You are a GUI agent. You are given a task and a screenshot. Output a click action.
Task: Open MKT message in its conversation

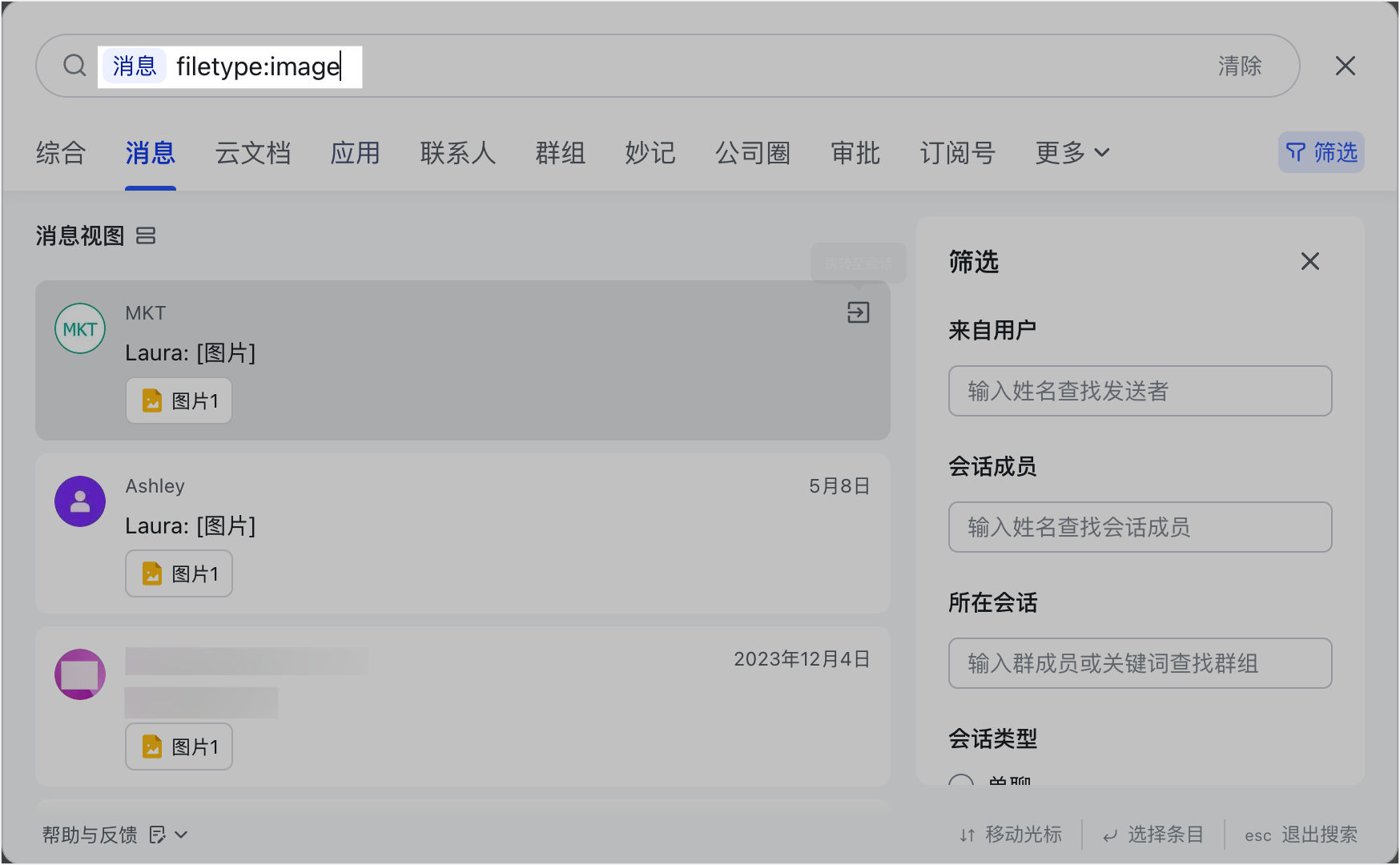tap(858, 312)
